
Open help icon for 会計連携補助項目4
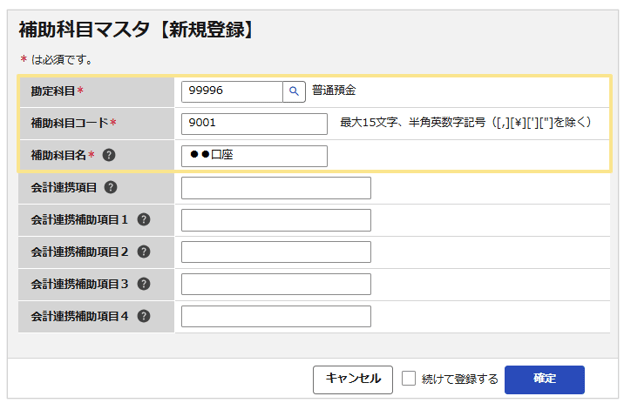click(144, 316)
